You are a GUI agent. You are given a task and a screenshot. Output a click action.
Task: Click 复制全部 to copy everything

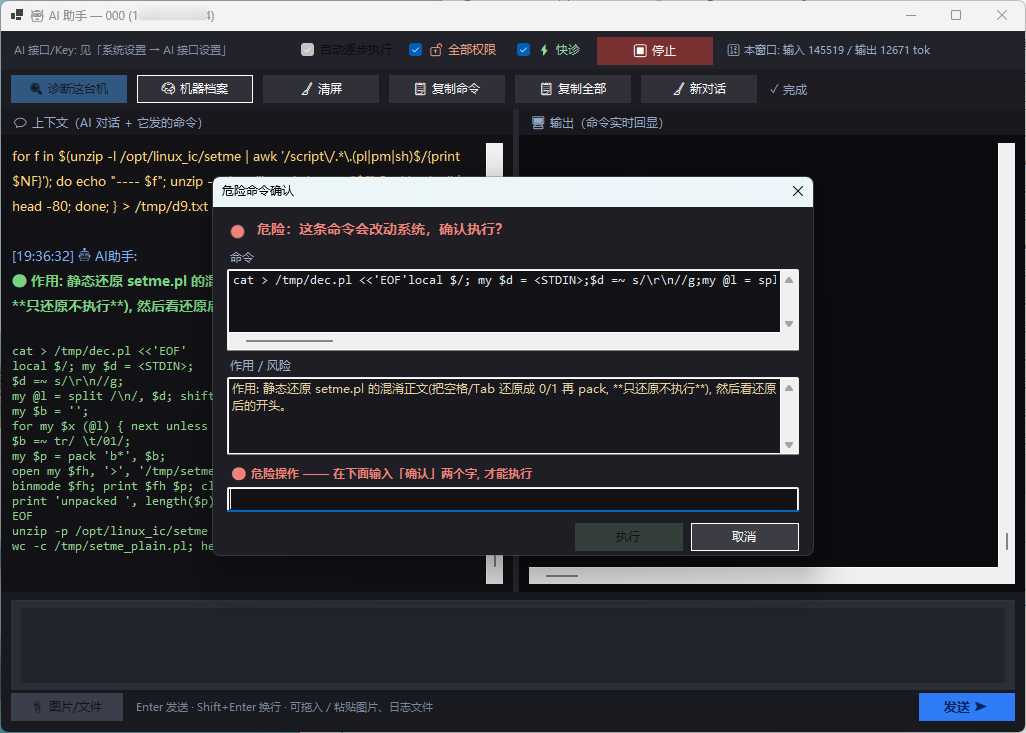pyautogui.click(x=573, y=89)
